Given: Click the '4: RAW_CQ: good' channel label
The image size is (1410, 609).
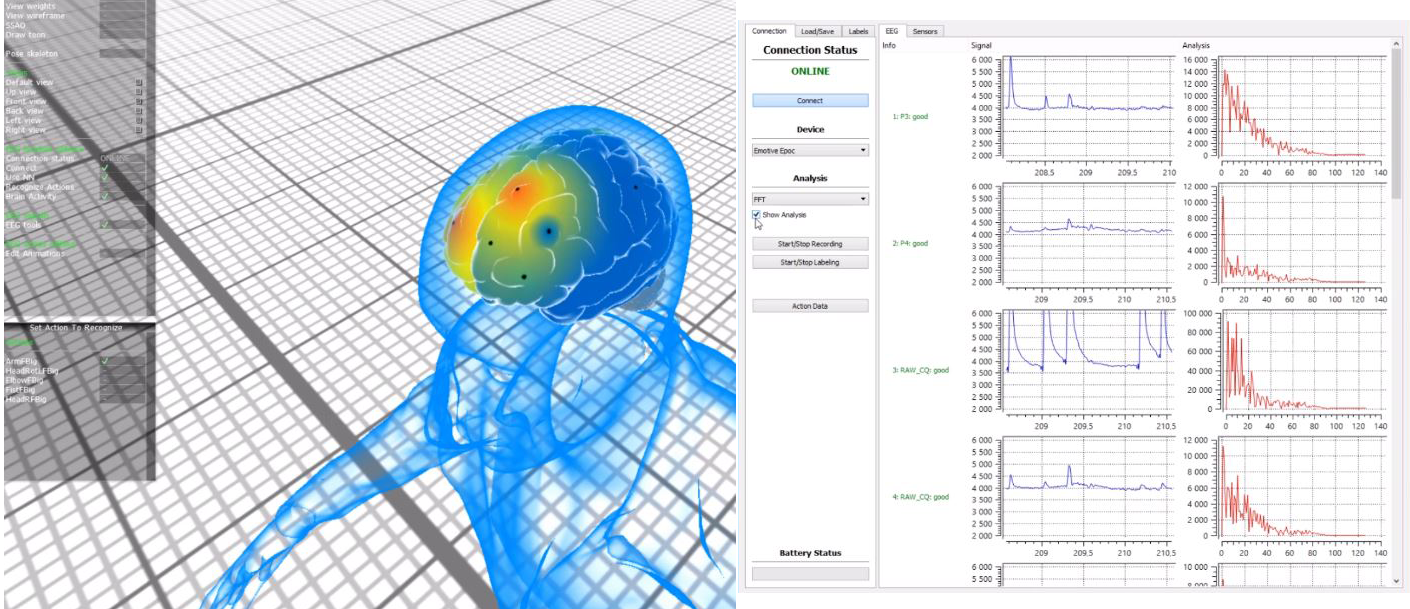Looking at the screenshot, I should coord(920,497).
